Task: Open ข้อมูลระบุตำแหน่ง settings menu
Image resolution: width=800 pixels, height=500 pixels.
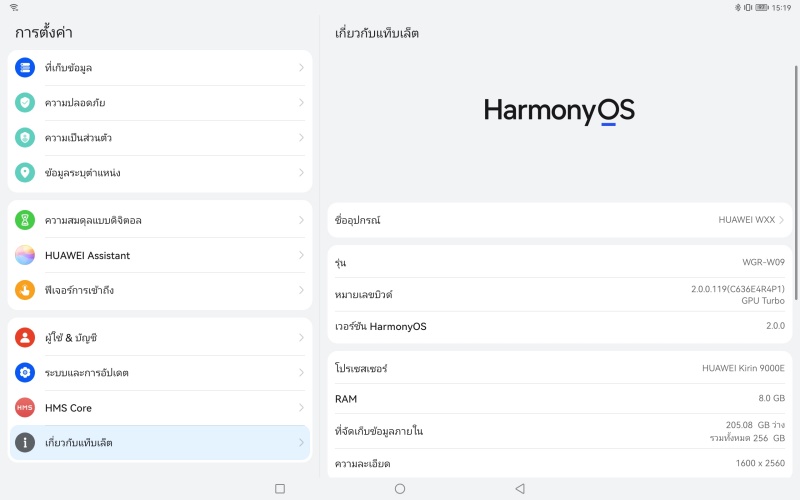Action: pyautogui.click(x=160, y=172)
